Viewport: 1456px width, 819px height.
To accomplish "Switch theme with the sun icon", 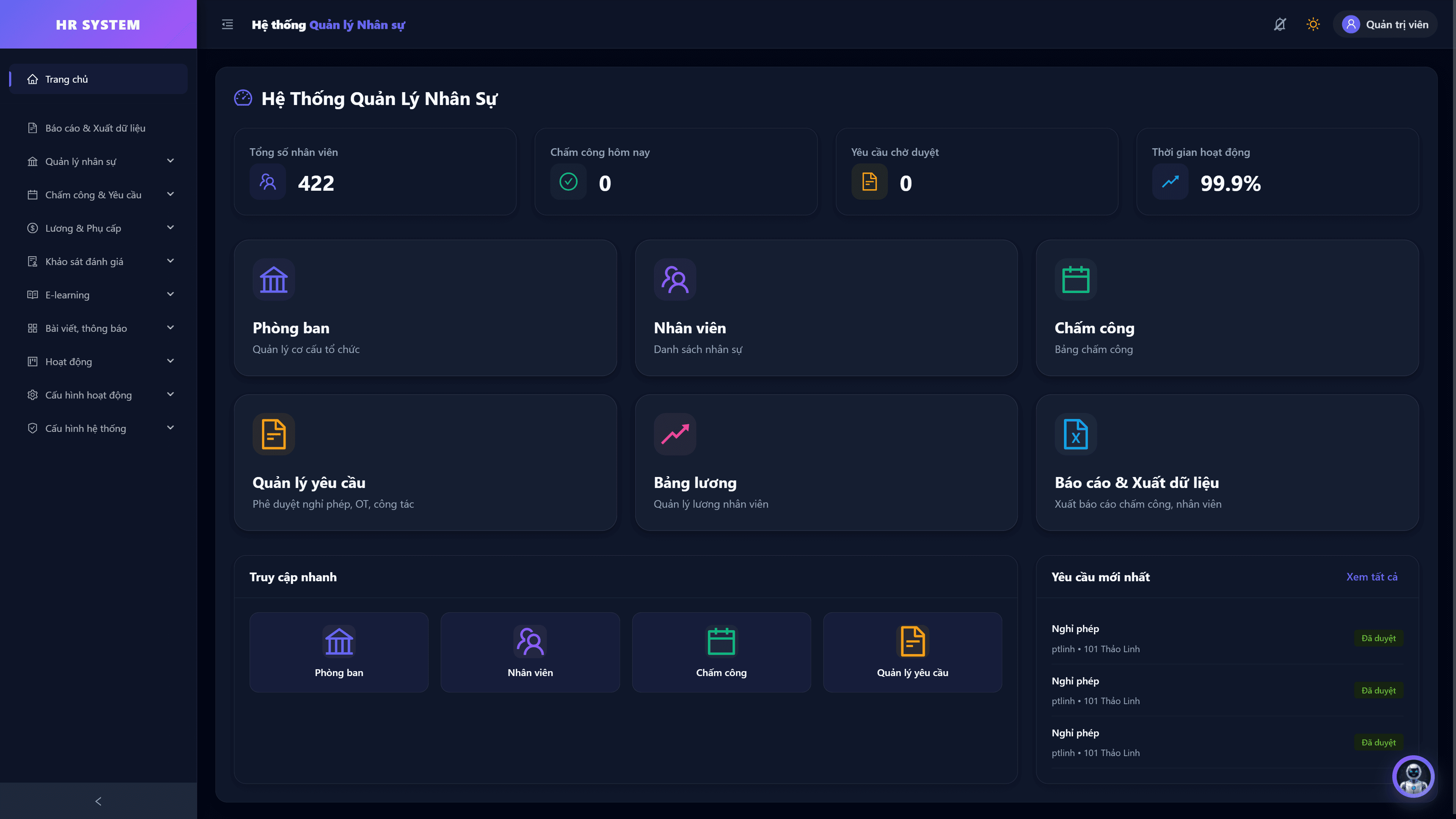I will (x=1313, y=24).
